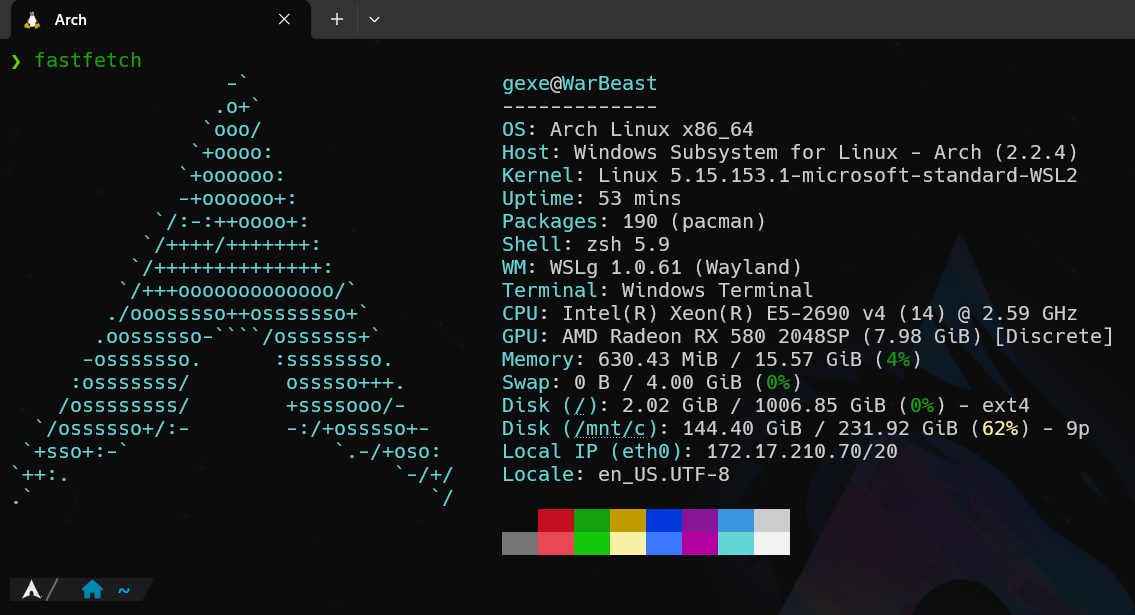1135x615 pixels.
Task: Click the Memory line 630.43 MiB / 15.57 GiB
Action: (x=712, y=360)
